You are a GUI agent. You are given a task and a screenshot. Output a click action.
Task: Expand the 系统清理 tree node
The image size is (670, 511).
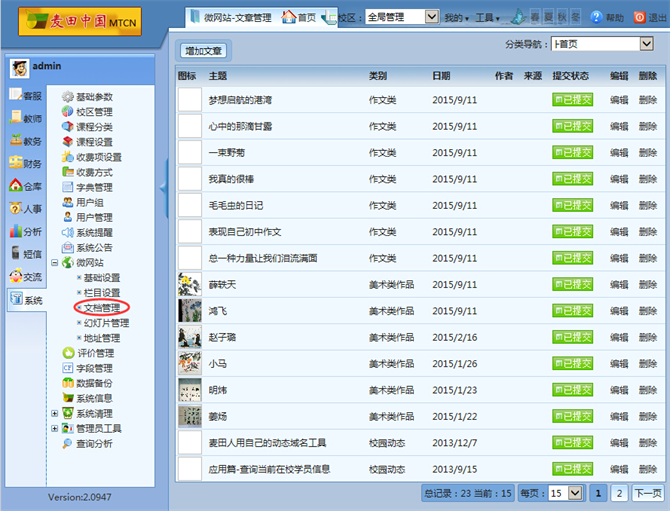pos(55,413)
